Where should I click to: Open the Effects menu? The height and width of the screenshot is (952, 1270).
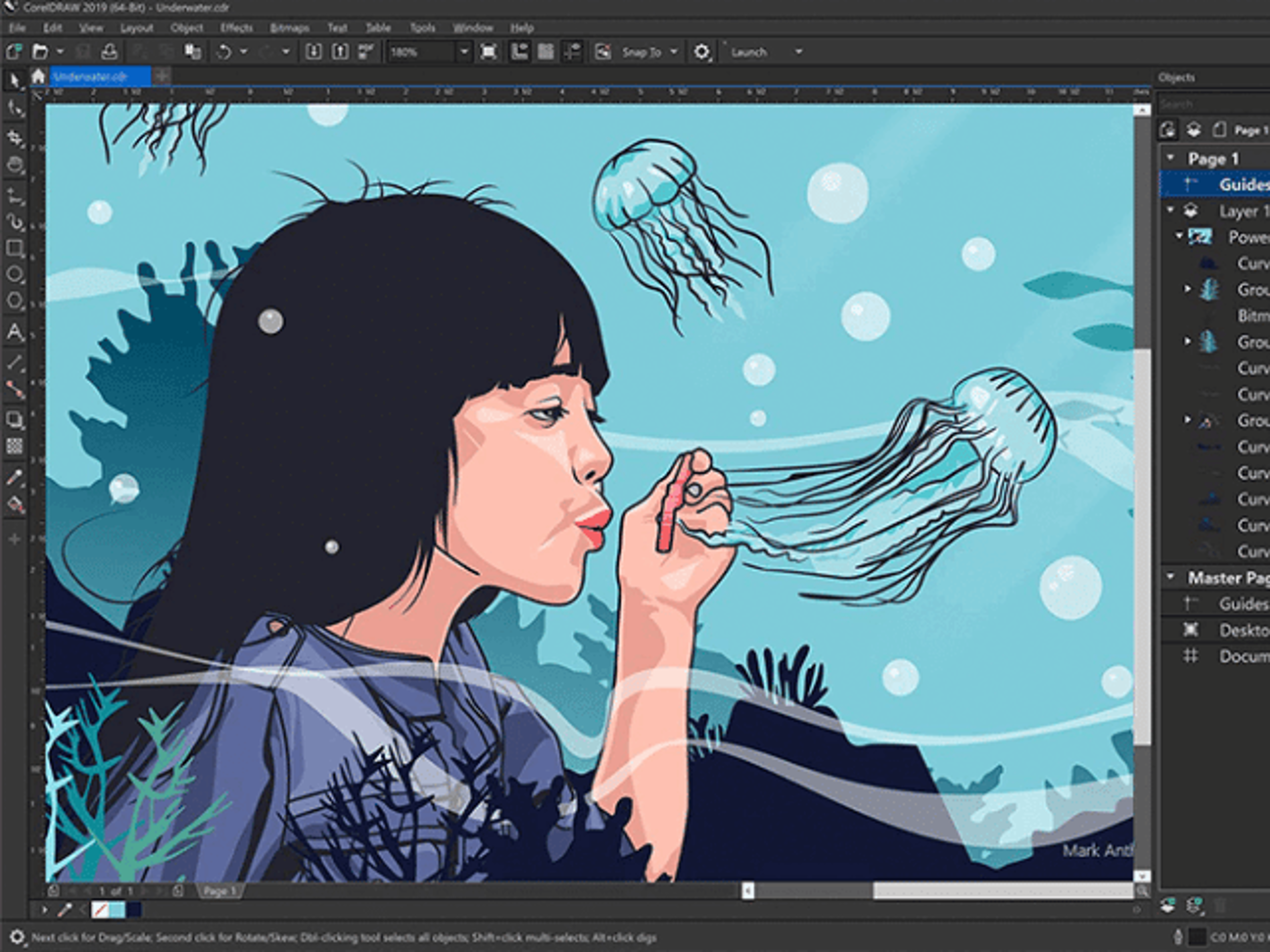(x=236, y=27)
